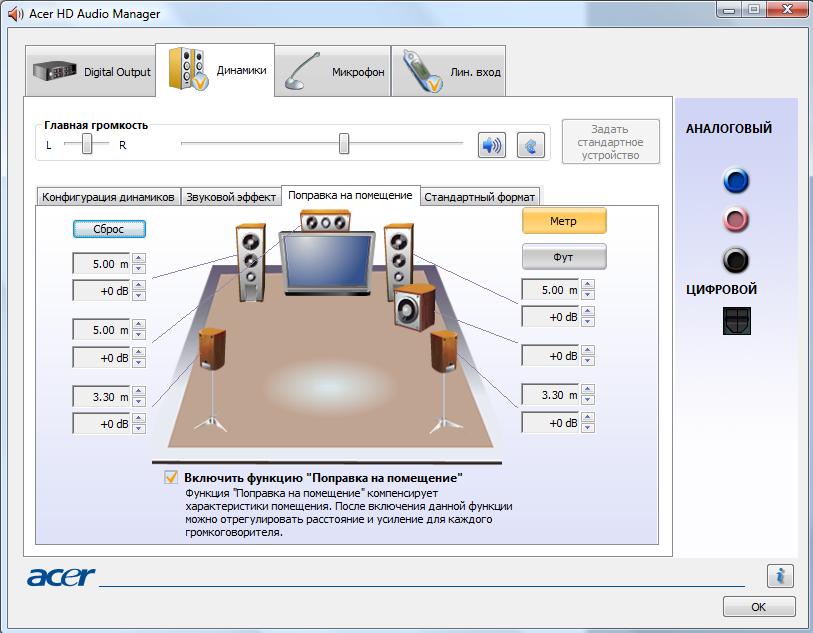Select the subwoofer in the room

click(x=414, y=307)
